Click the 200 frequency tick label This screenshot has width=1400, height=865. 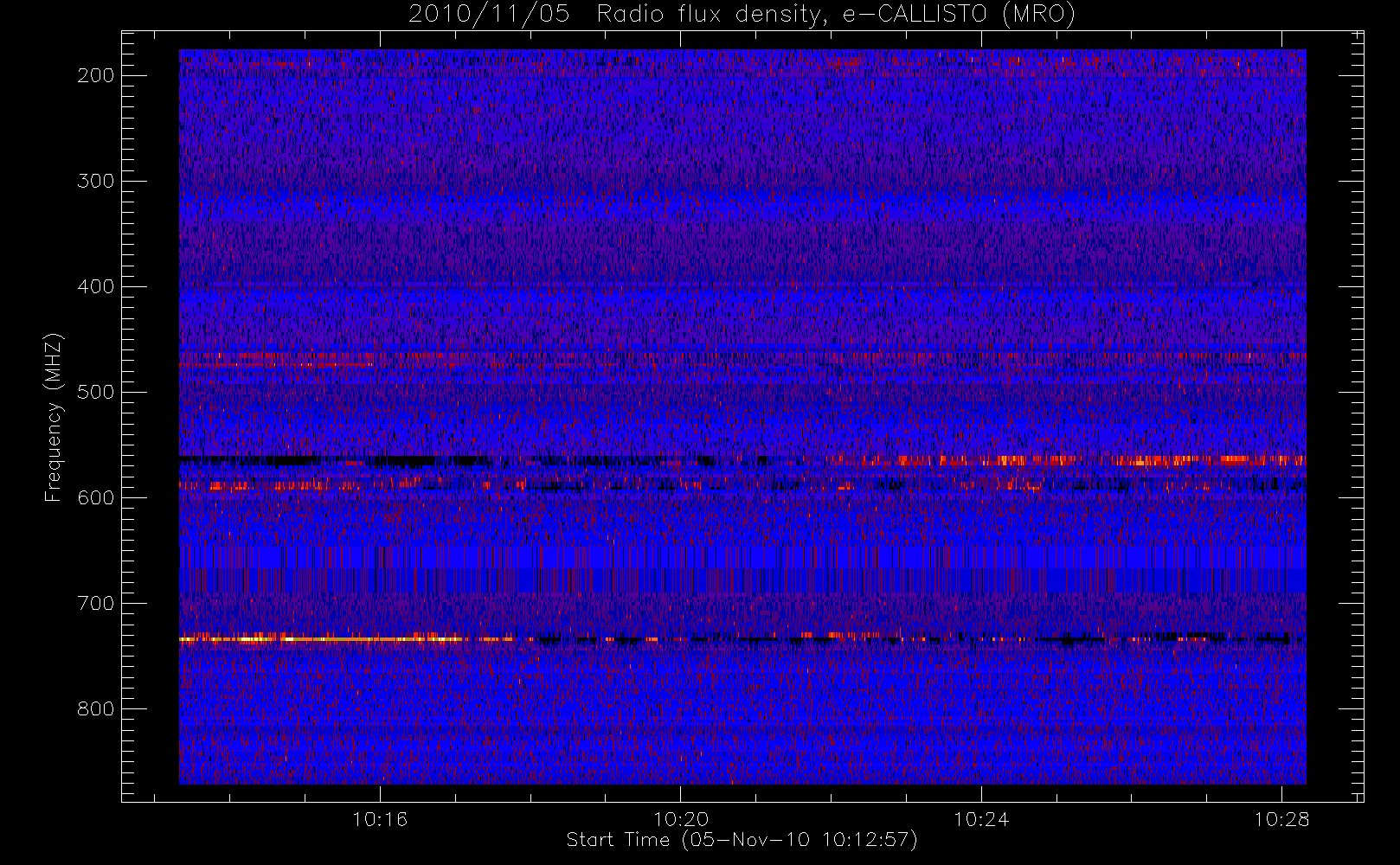95,75
